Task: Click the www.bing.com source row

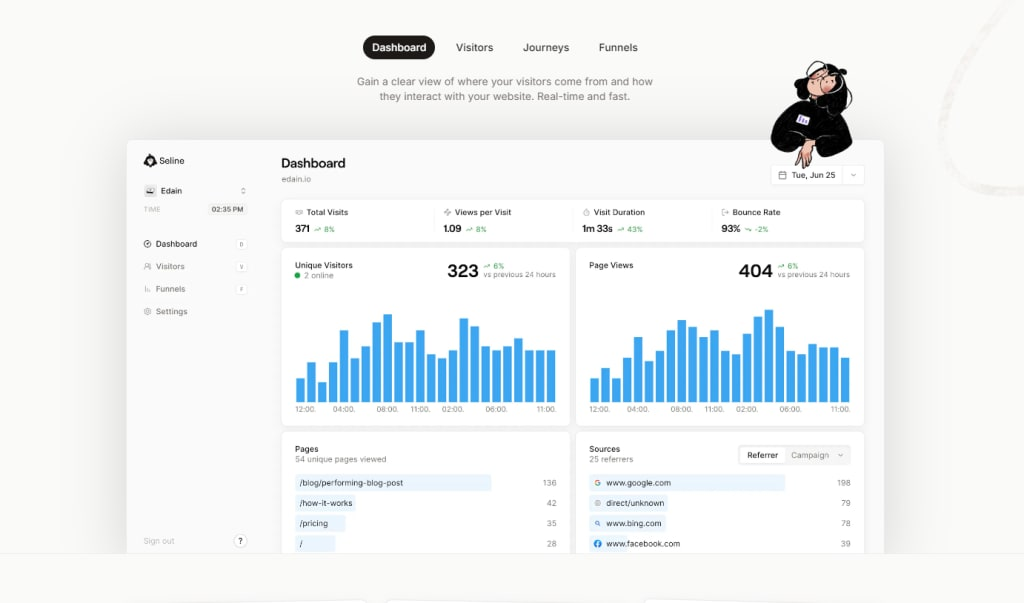Action: (x=720, y=523)
